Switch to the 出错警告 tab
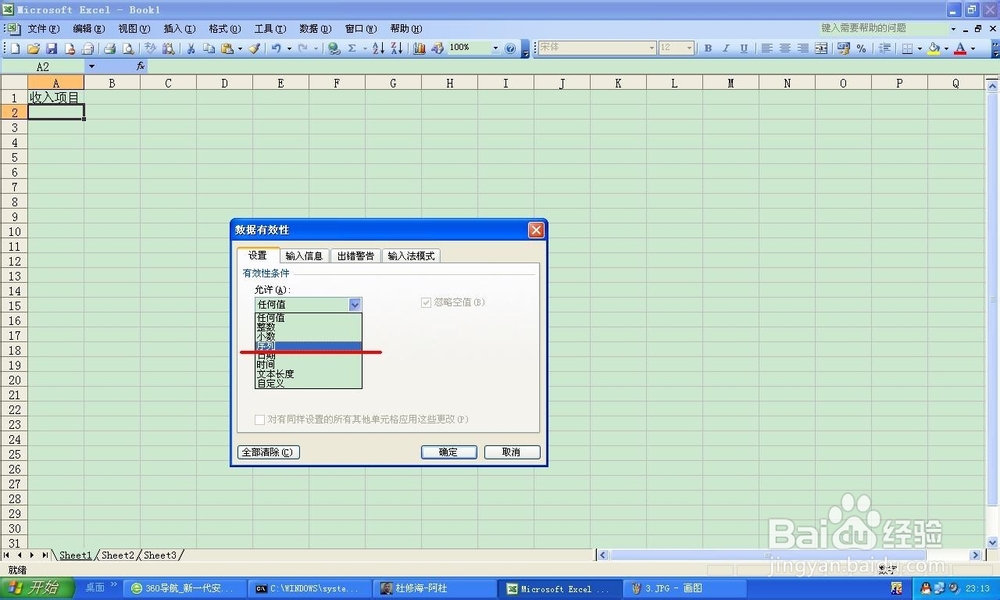The width and height of the screenshot is (1000, 600). [x=355, y=256]
